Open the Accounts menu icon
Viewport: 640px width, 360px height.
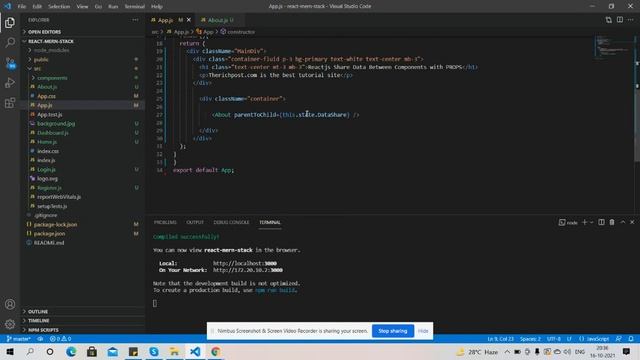click(x=10, y=304)
